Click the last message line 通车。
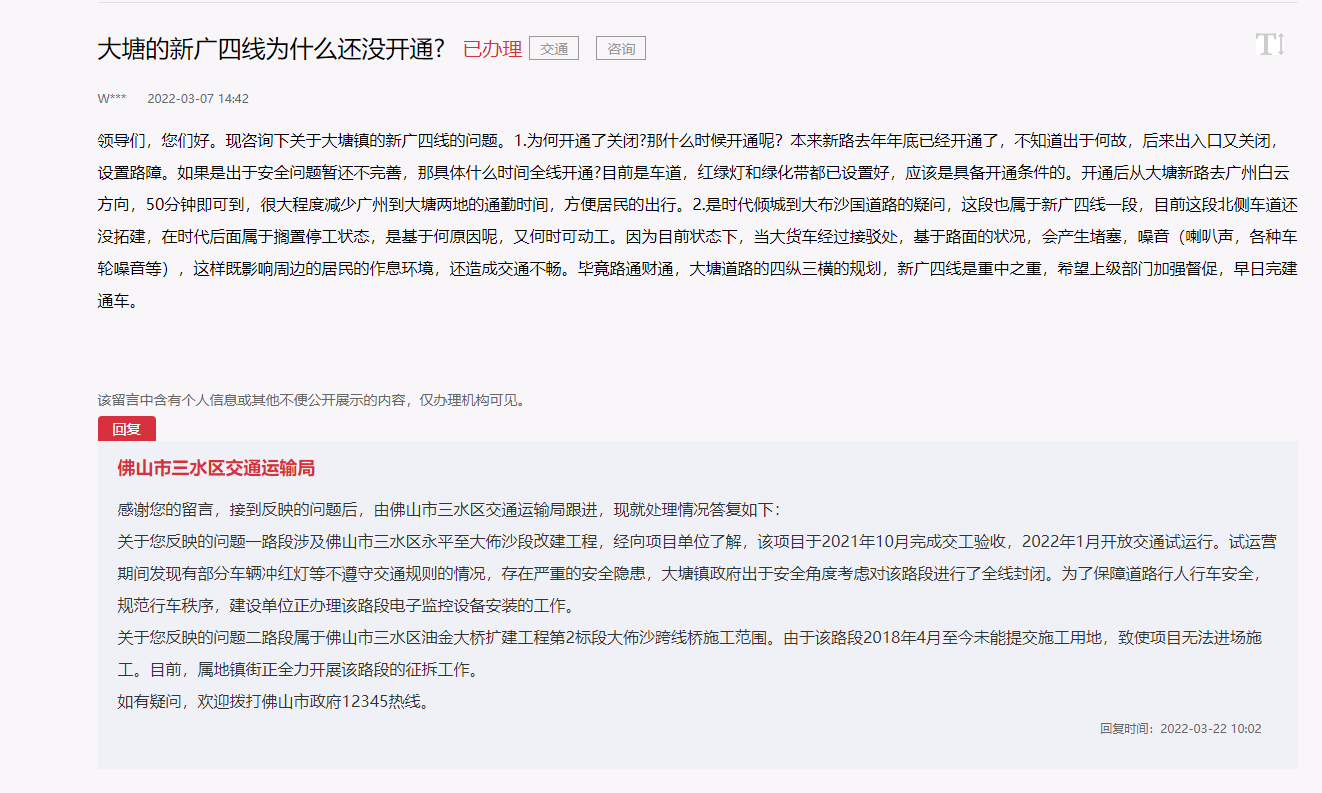1322x793 pixels. [117, 300]
